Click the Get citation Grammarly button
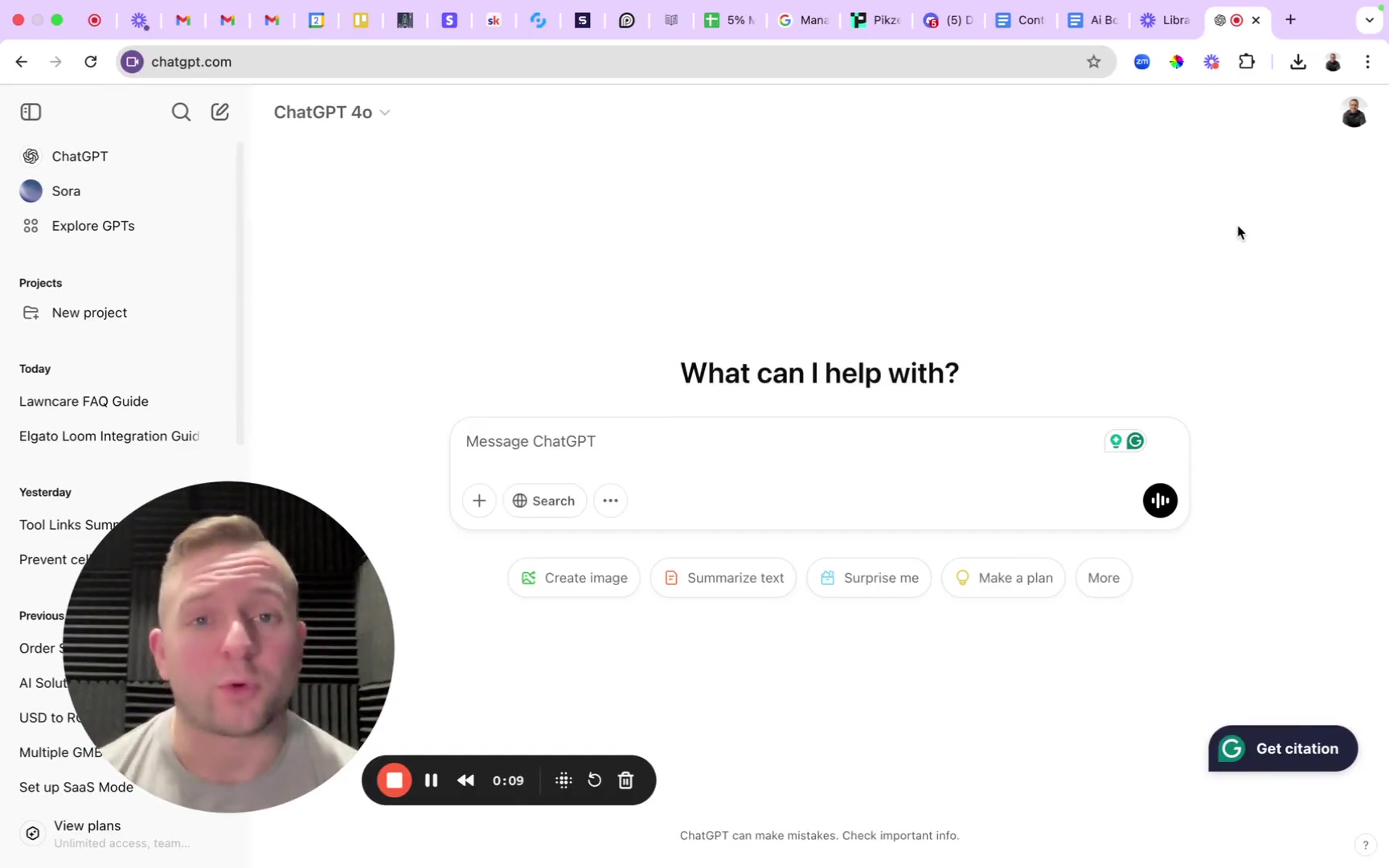The width and height of the screenshot is (1389, 868). click(1283, 748)
